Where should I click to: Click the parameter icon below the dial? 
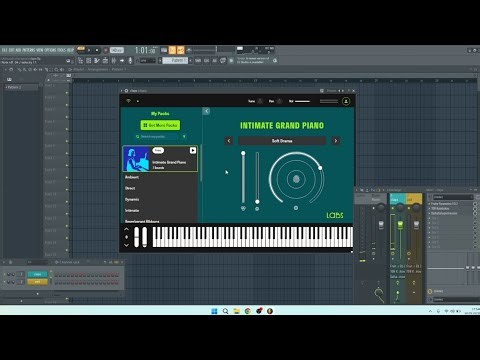pyautogui.click(x=296, y=208)
